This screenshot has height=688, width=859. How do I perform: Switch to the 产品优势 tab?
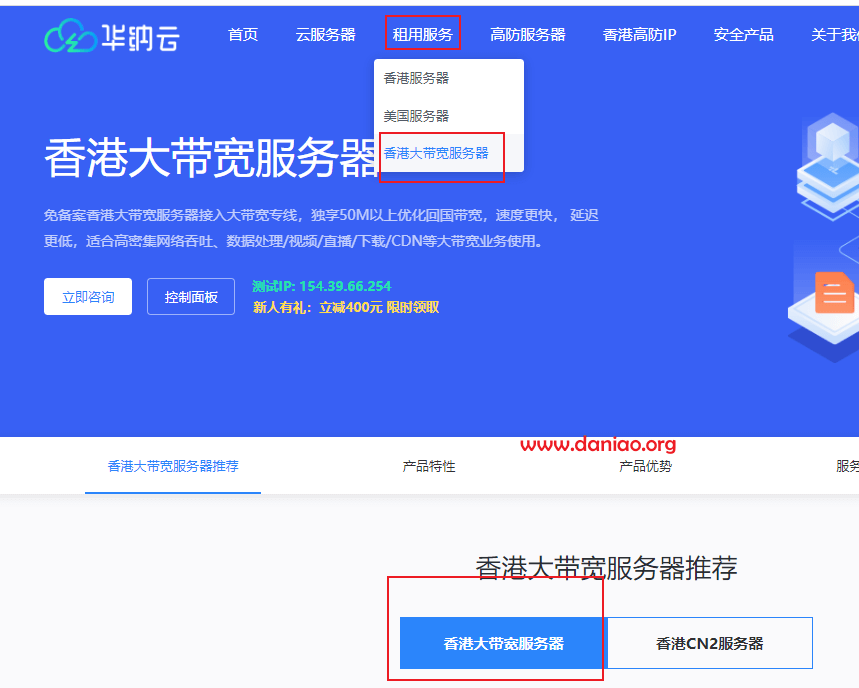(x=645, y=466)
